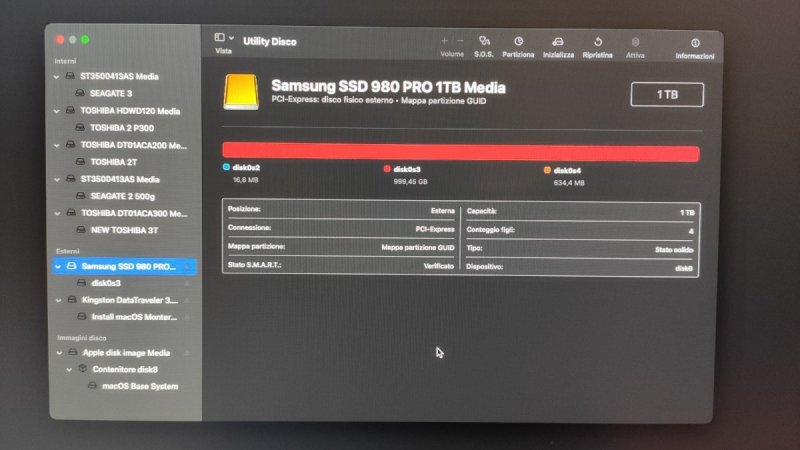Select TOSHIBA HDWD120 Media disk row
The height and width of the screenshot is (450, 800).
point(130,111)
